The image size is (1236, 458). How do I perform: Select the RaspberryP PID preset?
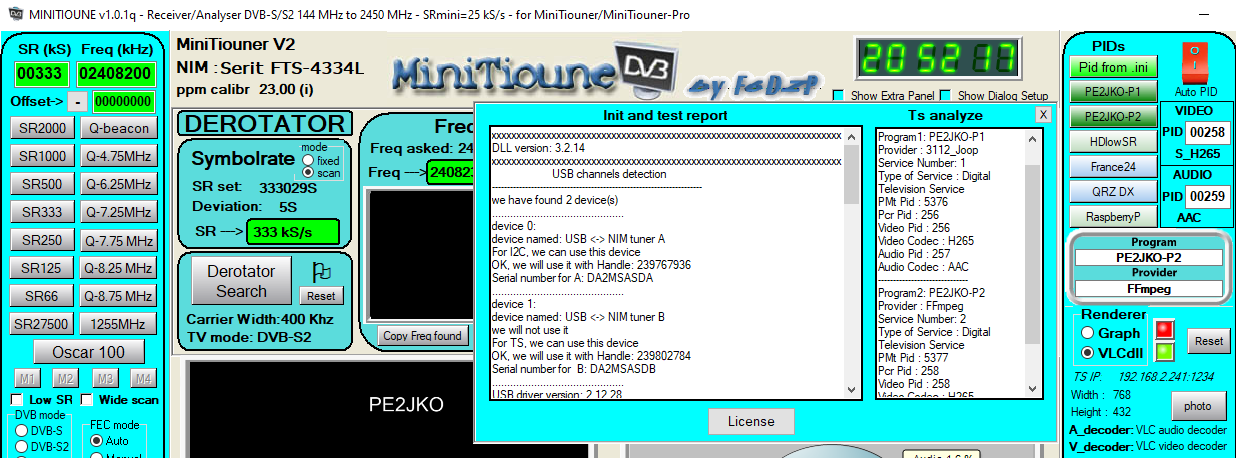pyautogui.click(x=1113, y=216)
